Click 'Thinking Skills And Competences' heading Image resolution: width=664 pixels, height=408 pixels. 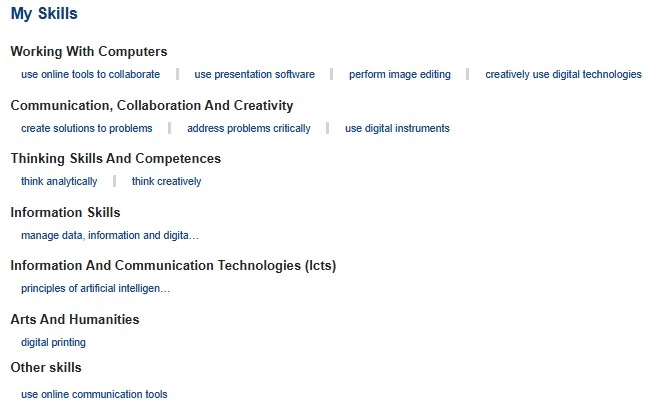coord(116,158)
